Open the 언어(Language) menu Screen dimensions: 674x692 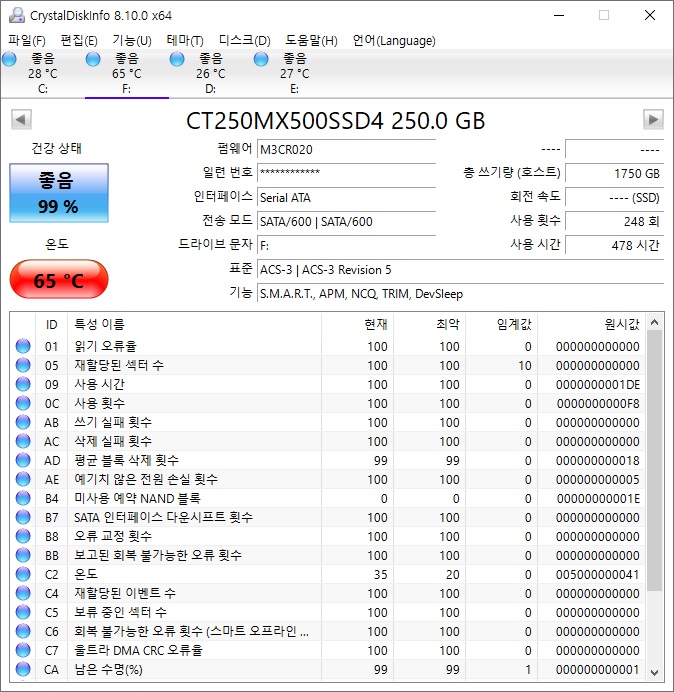[x=394, y=41]
